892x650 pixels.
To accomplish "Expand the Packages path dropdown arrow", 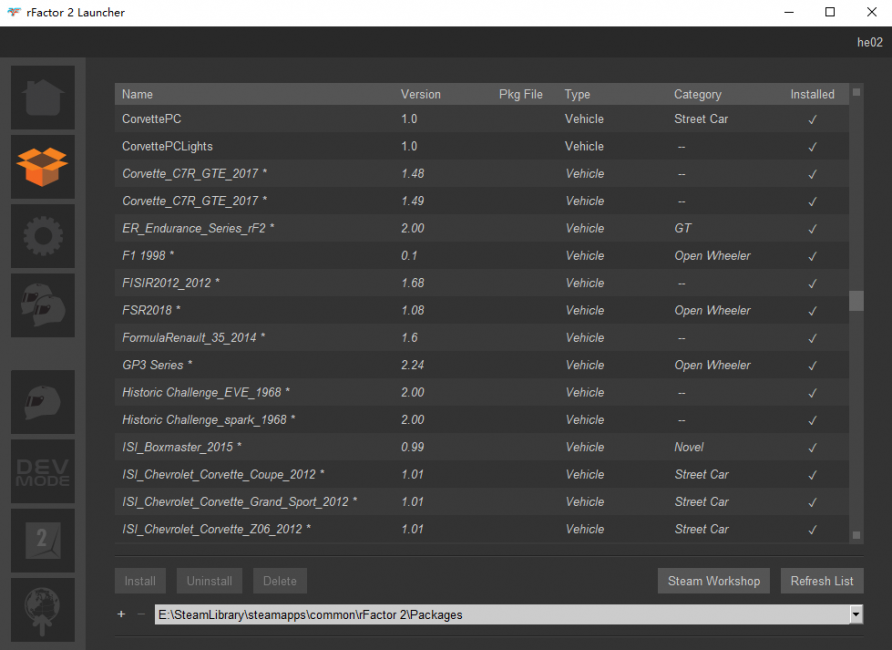I will pos(856,614).
